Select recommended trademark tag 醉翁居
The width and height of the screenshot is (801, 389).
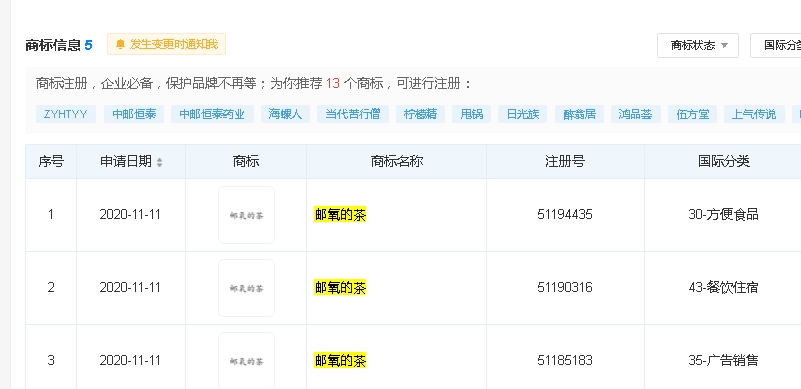click(x=579, y=114)
